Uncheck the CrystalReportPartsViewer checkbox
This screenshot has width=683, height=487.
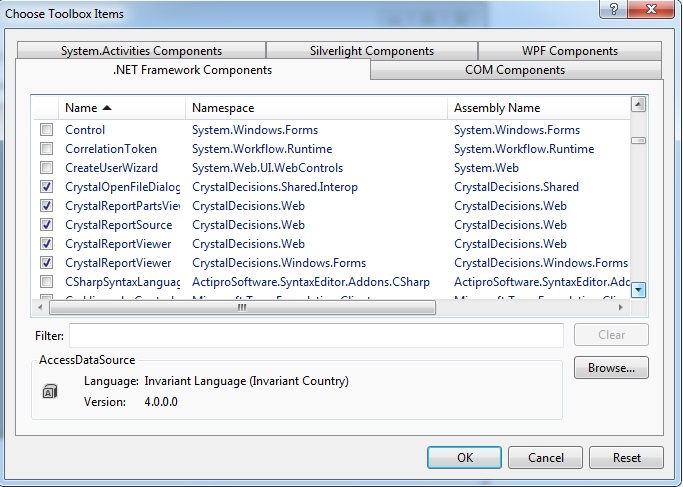pyautogui.click(x=47, y=206)
